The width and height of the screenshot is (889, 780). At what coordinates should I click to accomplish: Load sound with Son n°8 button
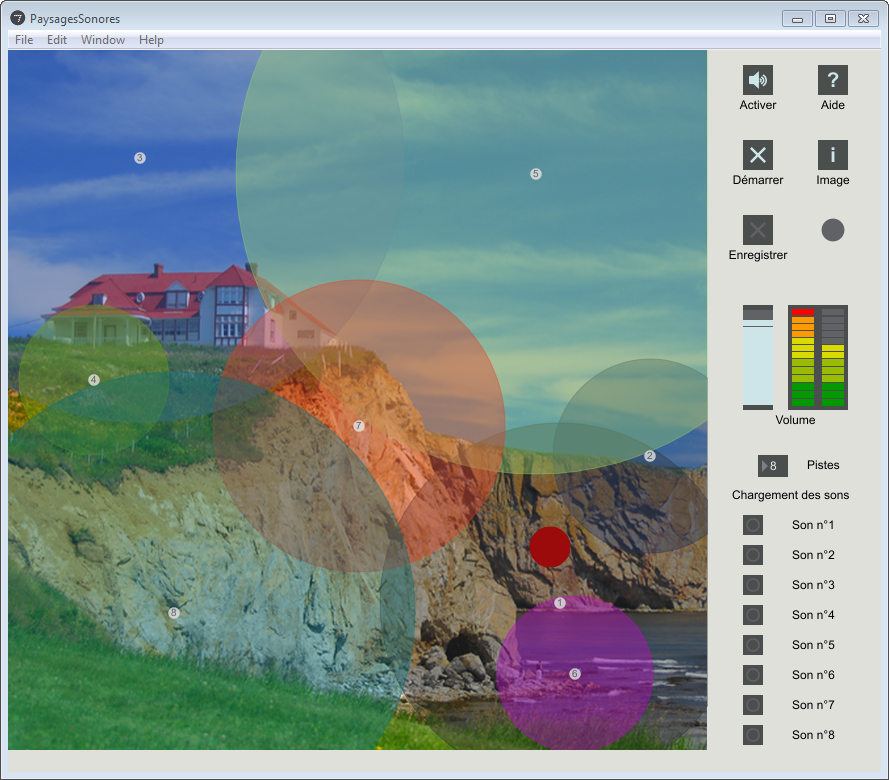point(753,735)
